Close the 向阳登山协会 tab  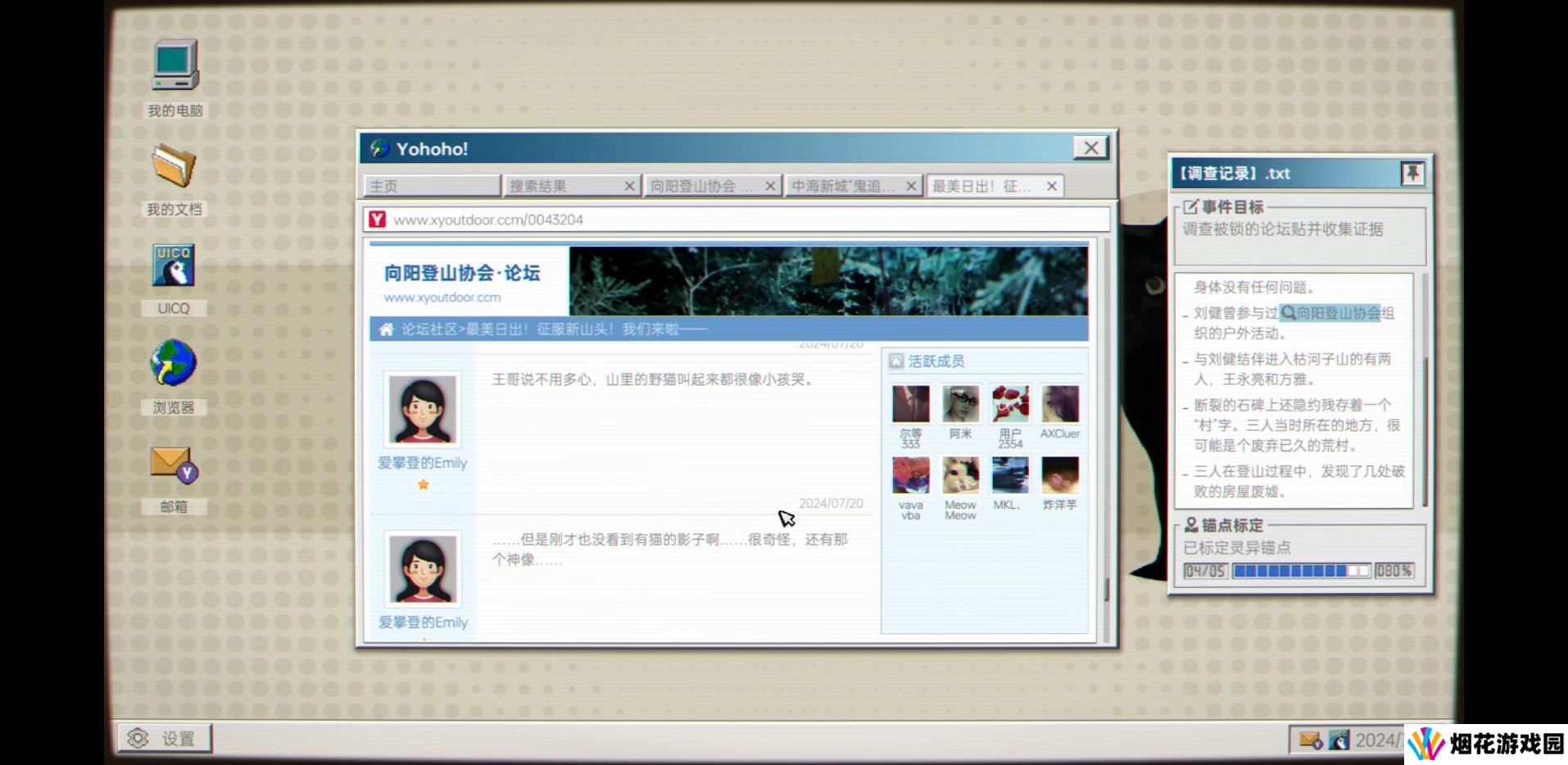click(770, 186)
